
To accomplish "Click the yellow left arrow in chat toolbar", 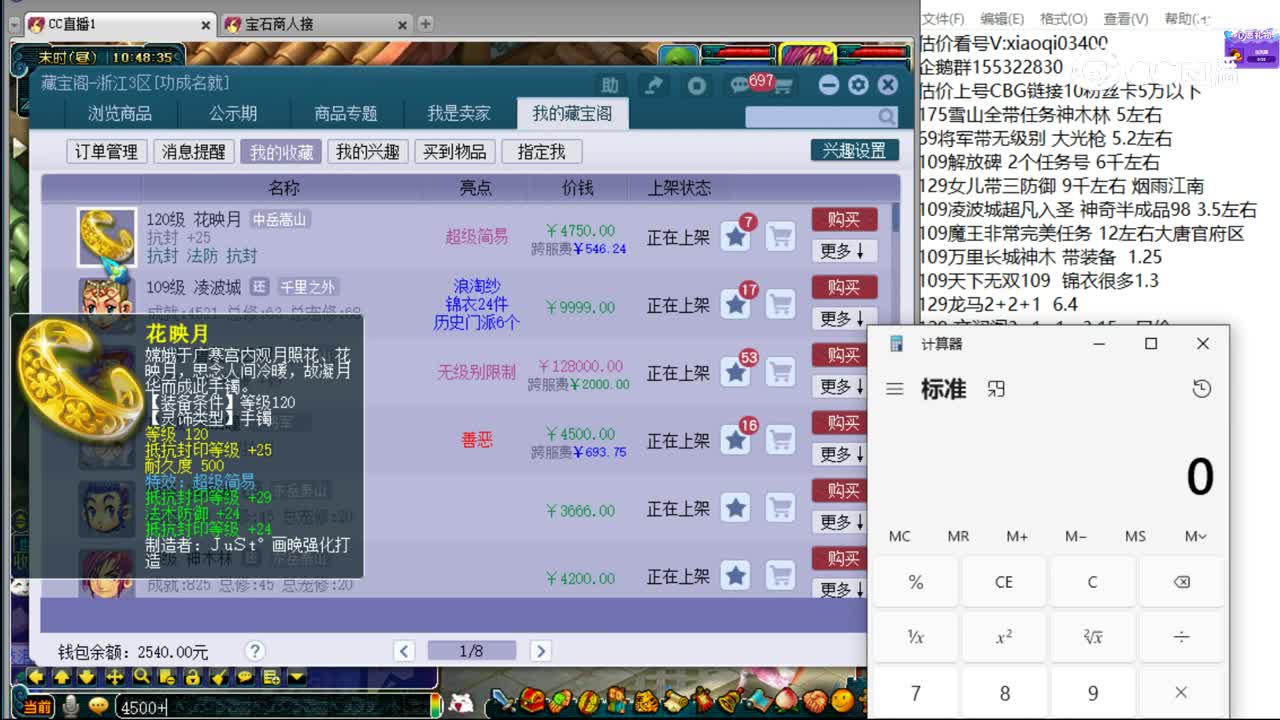I will coord(36,677).
